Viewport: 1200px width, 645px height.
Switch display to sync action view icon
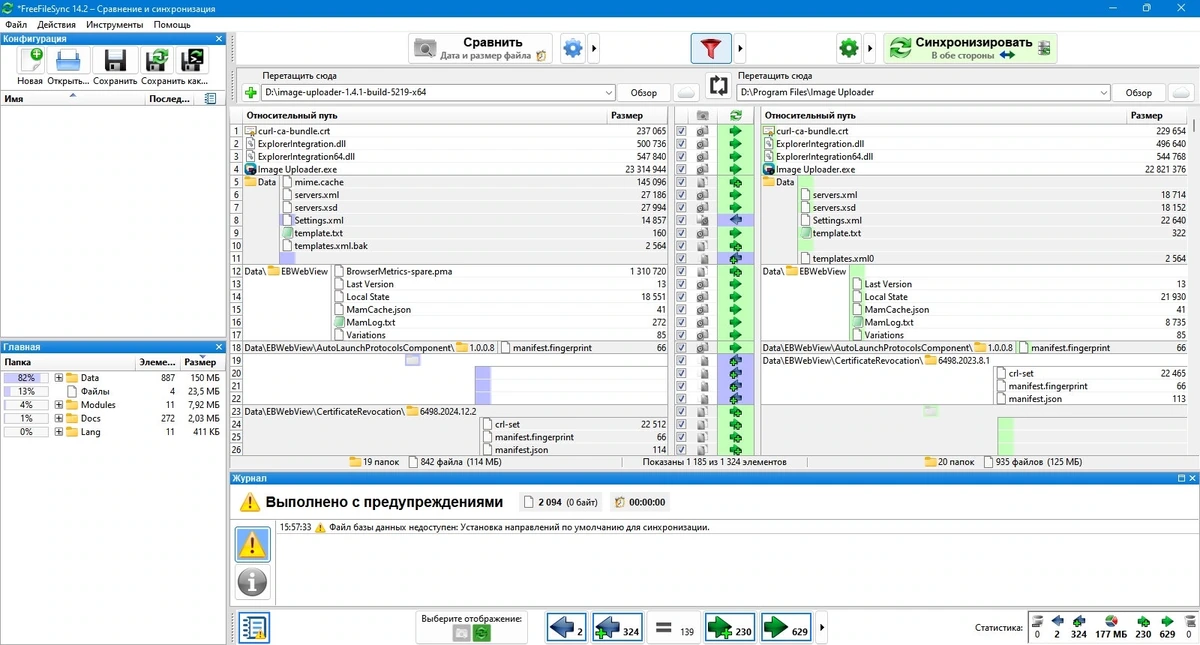click(x=481, y=633)
